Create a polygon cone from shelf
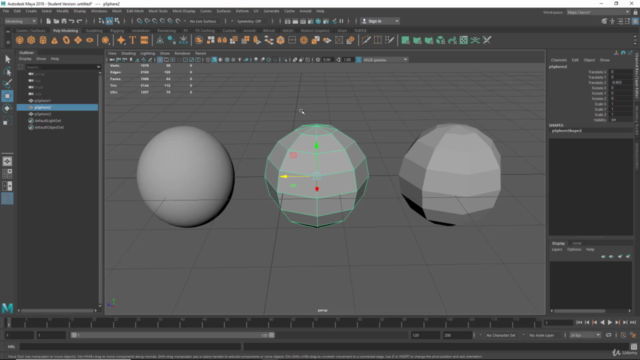 coord(54,40)
